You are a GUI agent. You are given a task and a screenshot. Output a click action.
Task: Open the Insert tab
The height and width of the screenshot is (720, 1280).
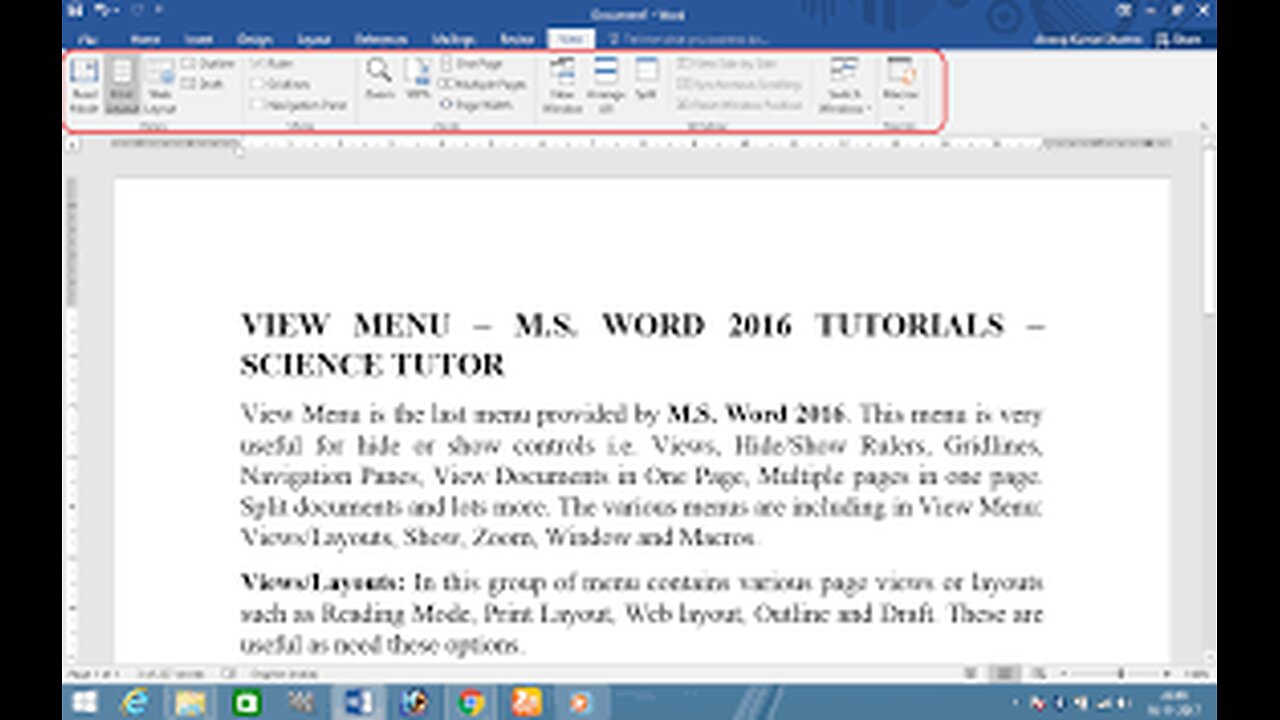tap(198, 39)
